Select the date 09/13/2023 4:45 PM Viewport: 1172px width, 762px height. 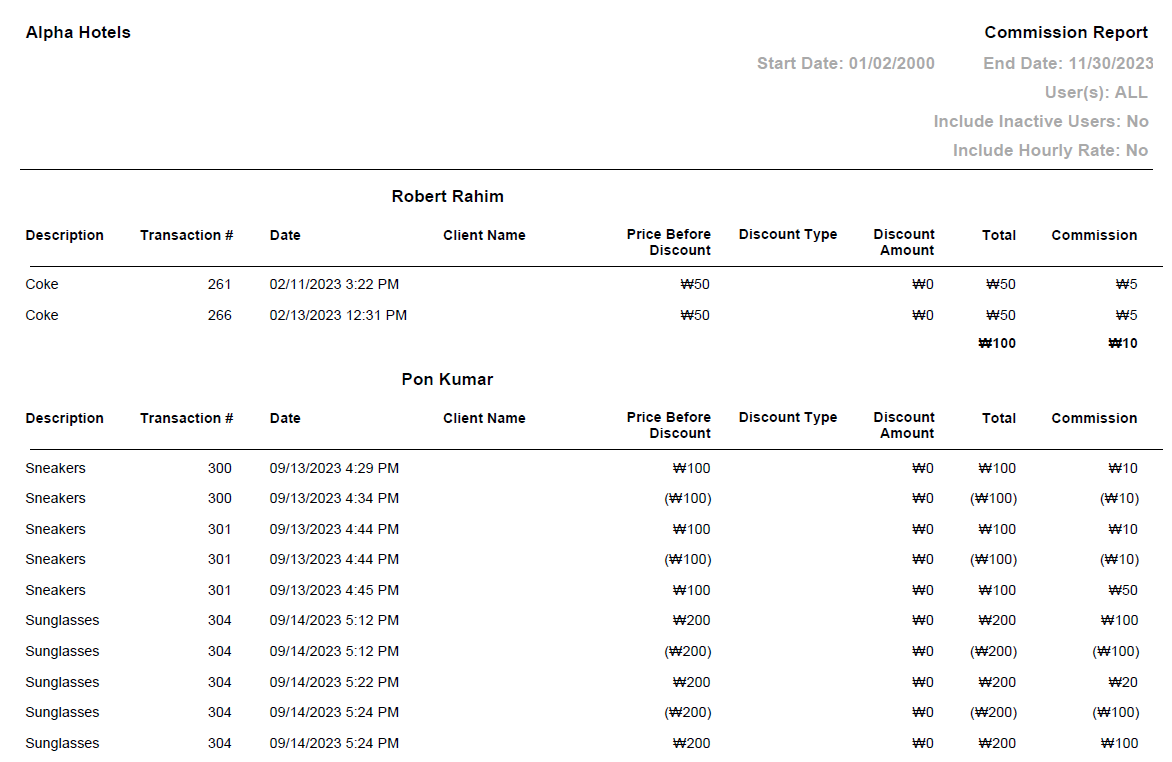coord(334,590)
